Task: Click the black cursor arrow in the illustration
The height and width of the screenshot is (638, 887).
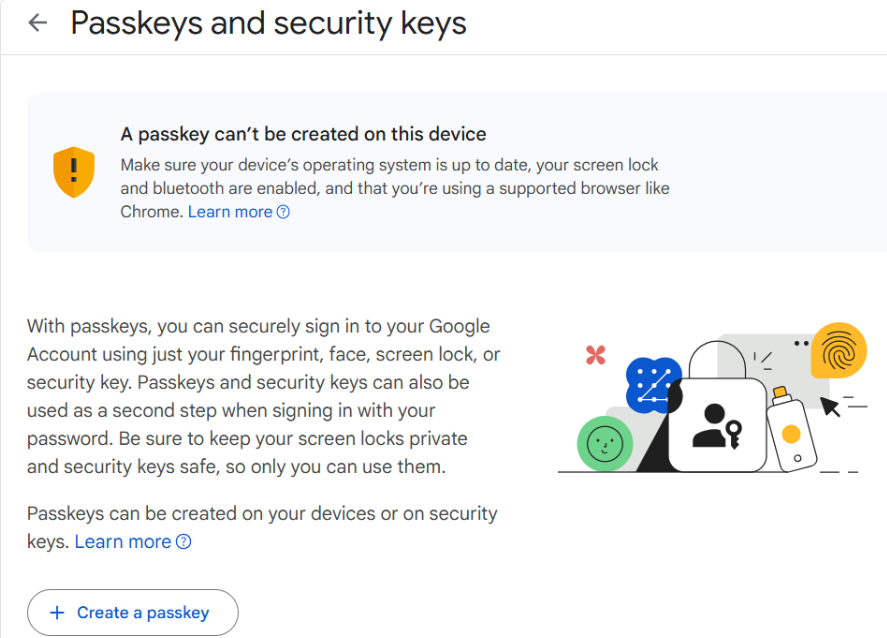Action: pos(829,405)
